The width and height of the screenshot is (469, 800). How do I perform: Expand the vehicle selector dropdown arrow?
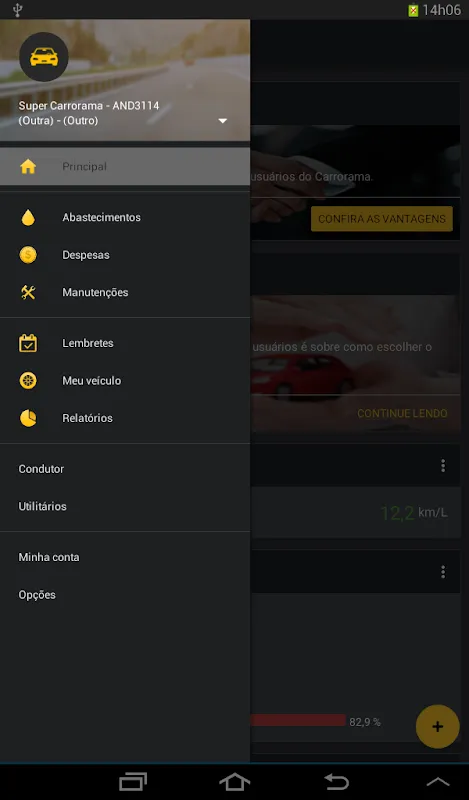click(x=223, y=121)
